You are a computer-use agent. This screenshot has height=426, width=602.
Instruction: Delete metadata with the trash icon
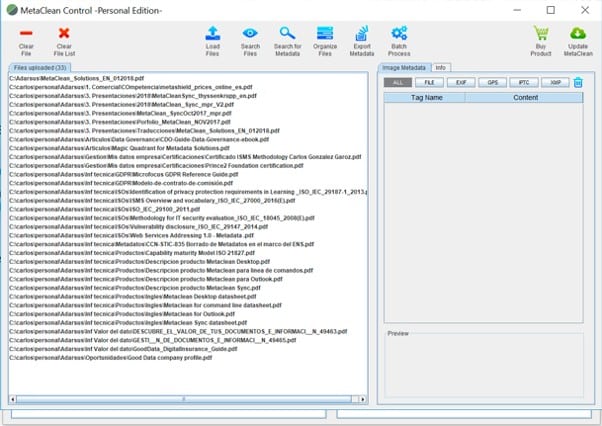(578, 82)
